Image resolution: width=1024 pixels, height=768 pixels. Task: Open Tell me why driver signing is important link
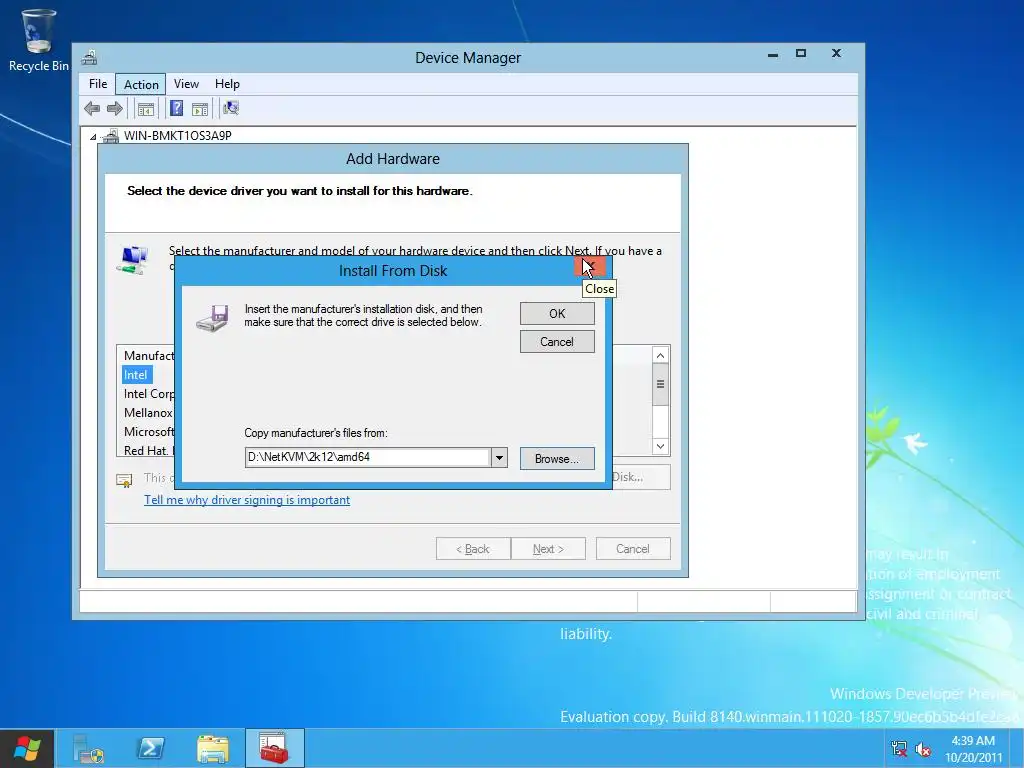click(x=247, y=500)
